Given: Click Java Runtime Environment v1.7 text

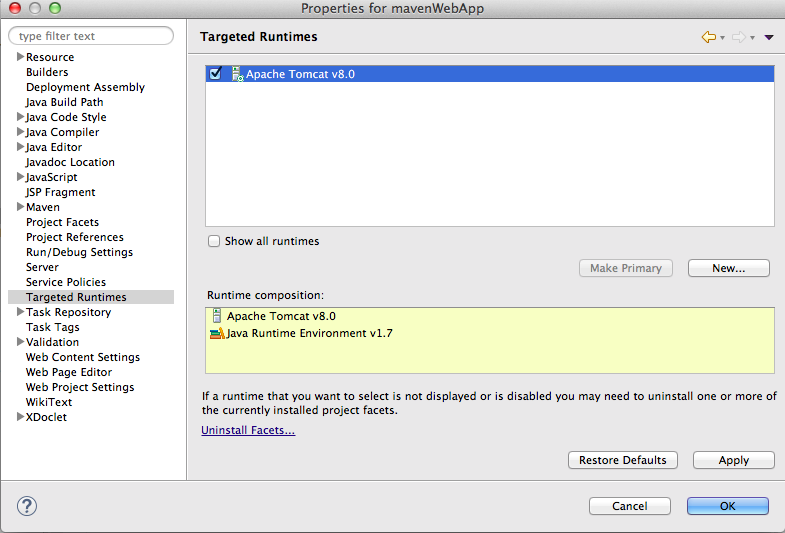Looking at the screenshot, I should coord(309,333).
